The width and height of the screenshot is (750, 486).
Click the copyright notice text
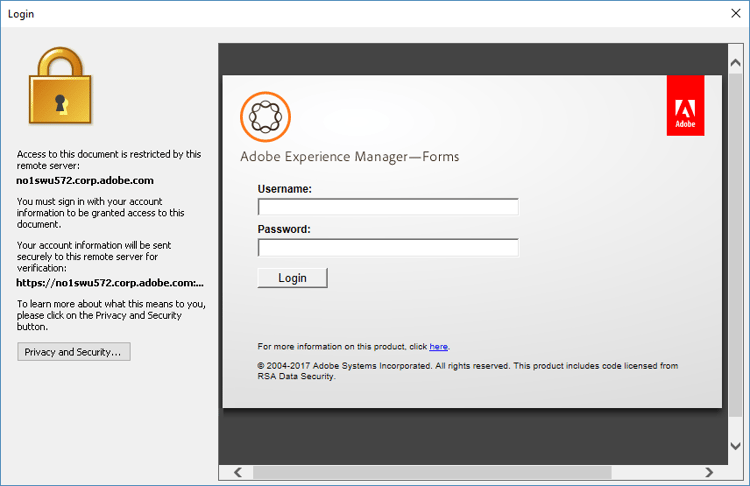pos(468,371)
